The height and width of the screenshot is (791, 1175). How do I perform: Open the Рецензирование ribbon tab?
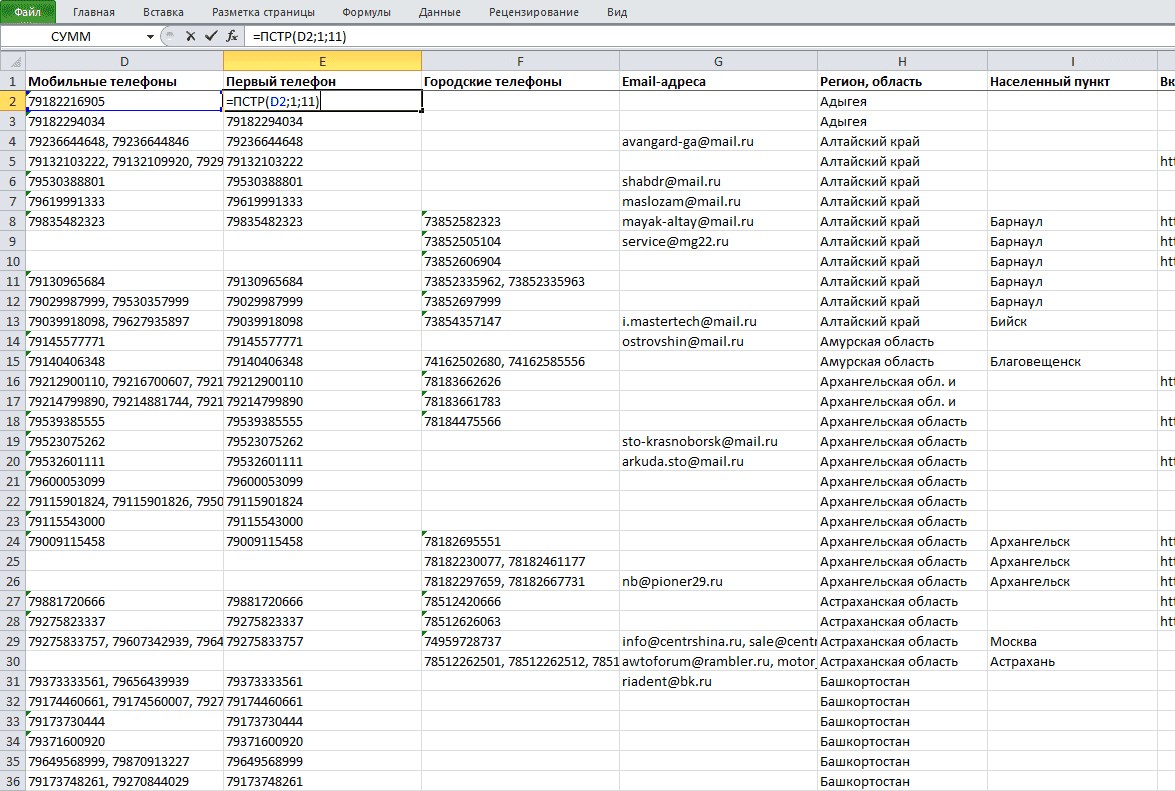[x=534, y=12]
